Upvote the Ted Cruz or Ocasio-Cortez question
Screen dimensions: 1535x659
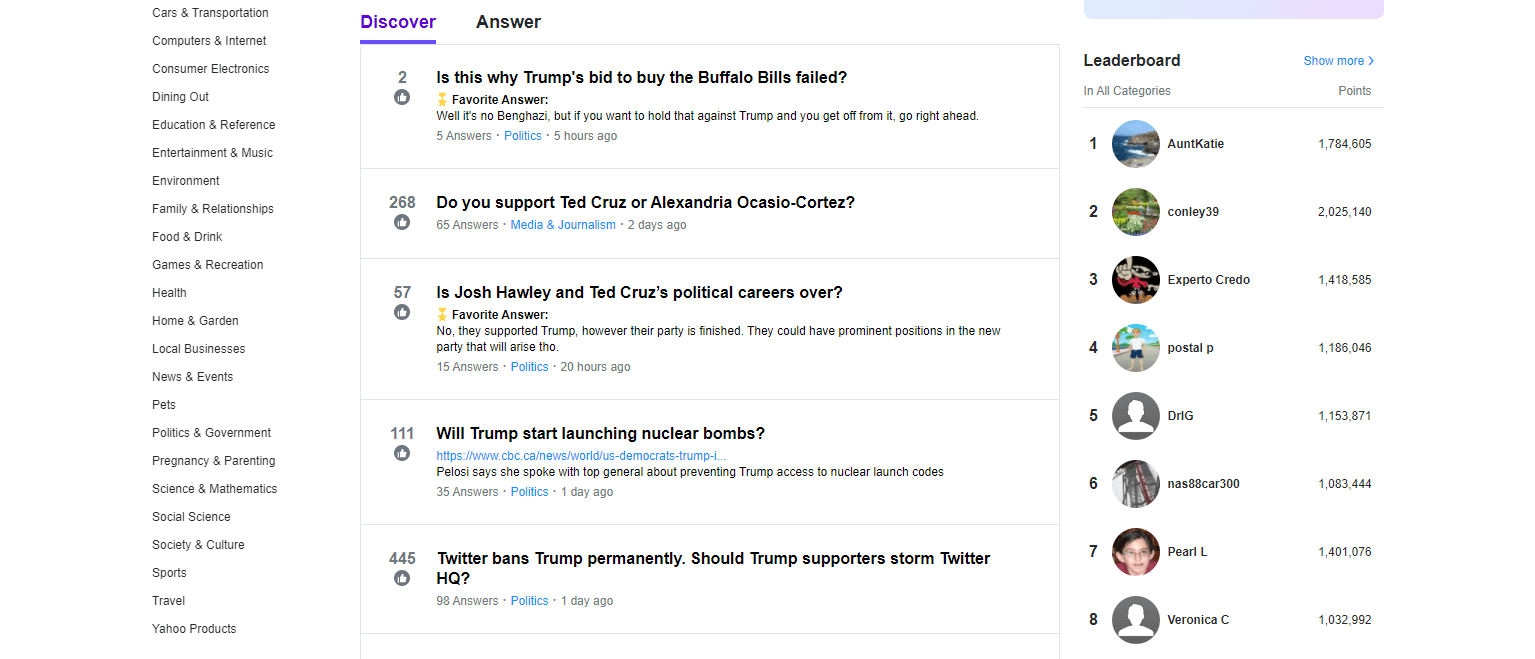402,222
